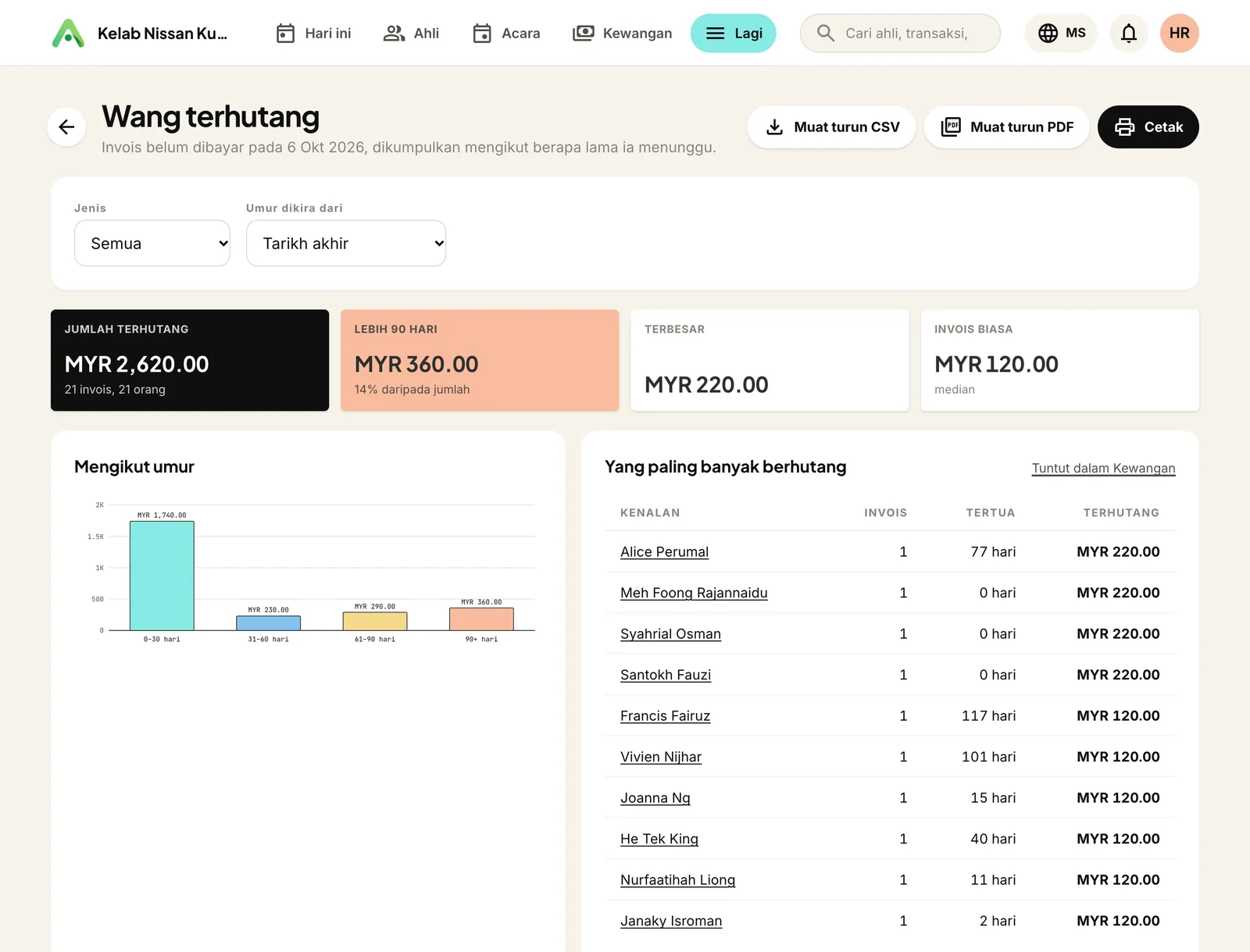The height and width of the screenshot is (952, 1250).
Task: Open the HR user avatar menu
Action: pyautogui.click(x=1179, y=33)
